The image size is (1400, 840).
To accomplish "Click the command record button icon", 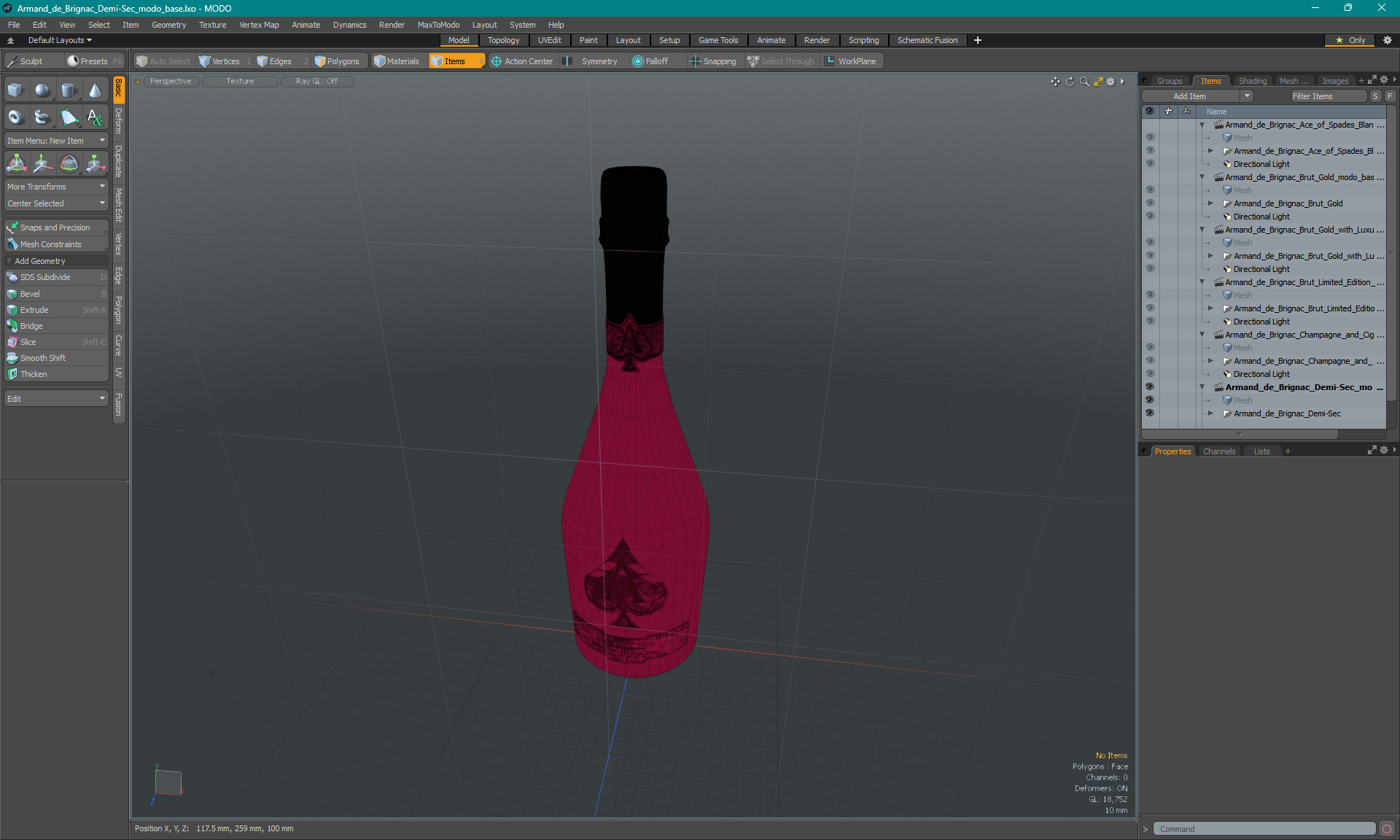I will (1387, 829).
